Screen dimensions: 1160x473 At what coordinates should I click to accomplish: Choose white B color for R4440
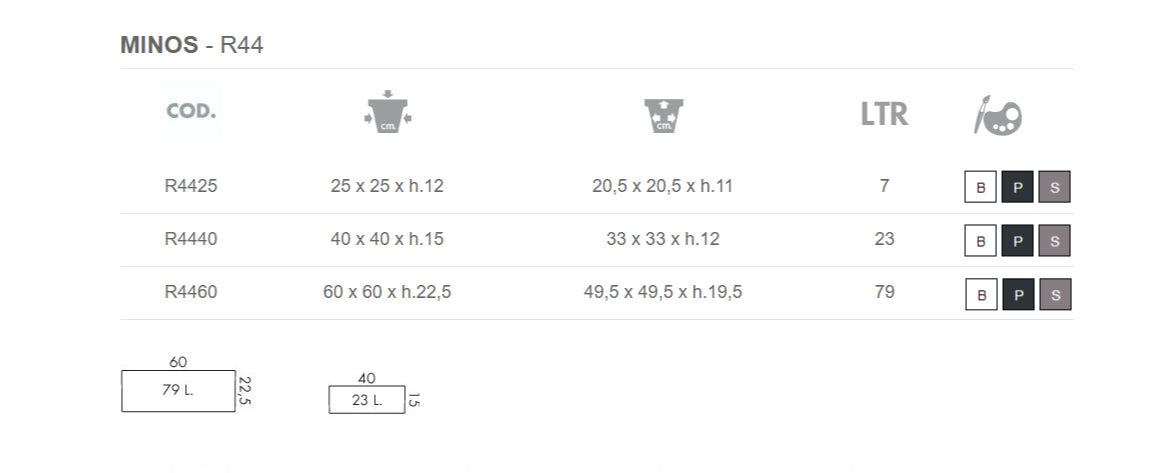tap(980, 241)
